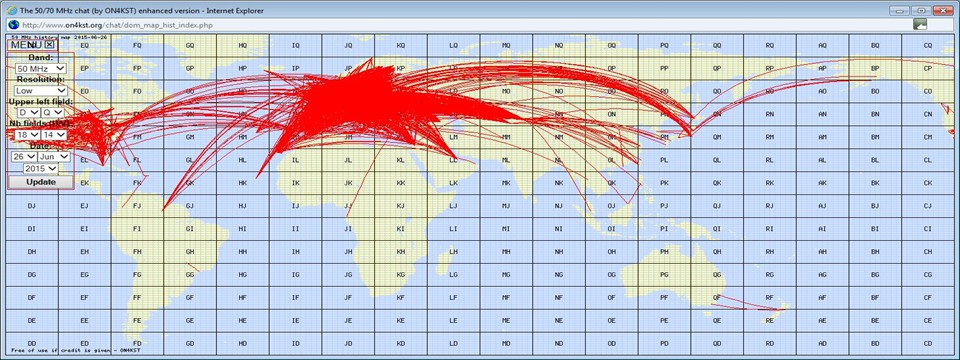This screenshot has height=360, width=960.
Task: Open the Resolution dropdown showing Low
Action: [x=41, y=91]
